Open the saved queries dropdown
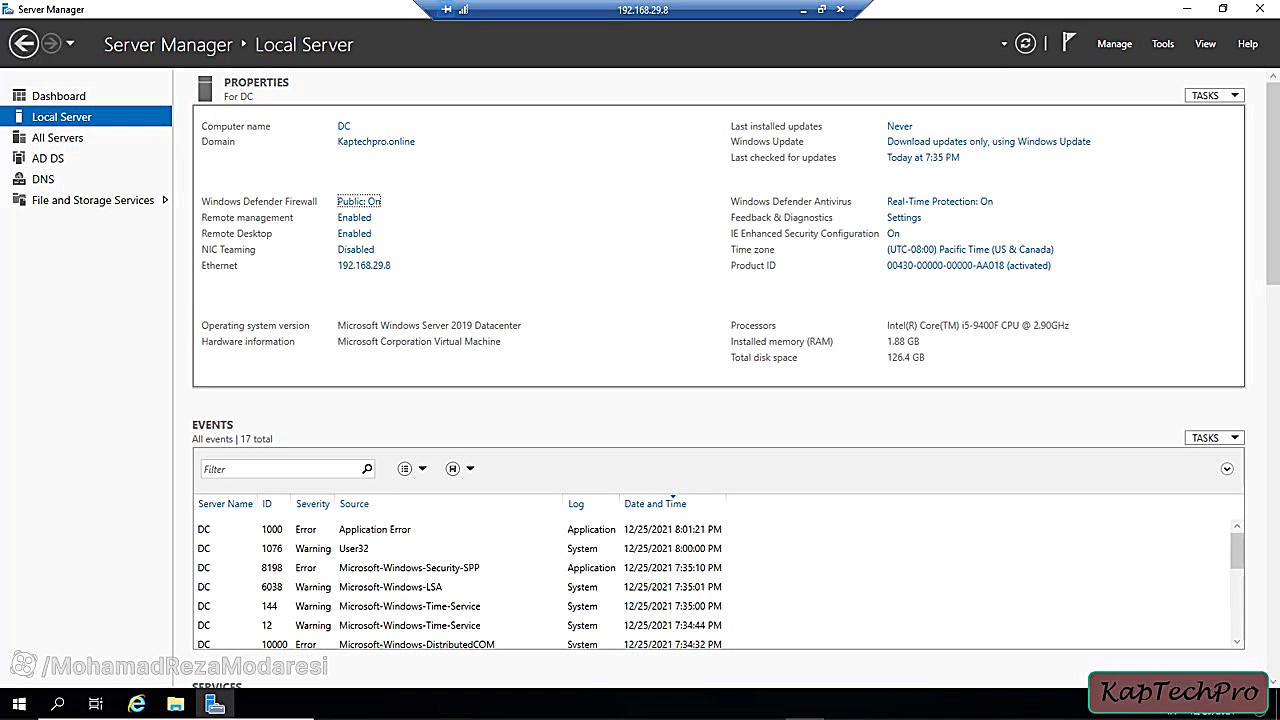1280x720 pixels. pos(460,469)
